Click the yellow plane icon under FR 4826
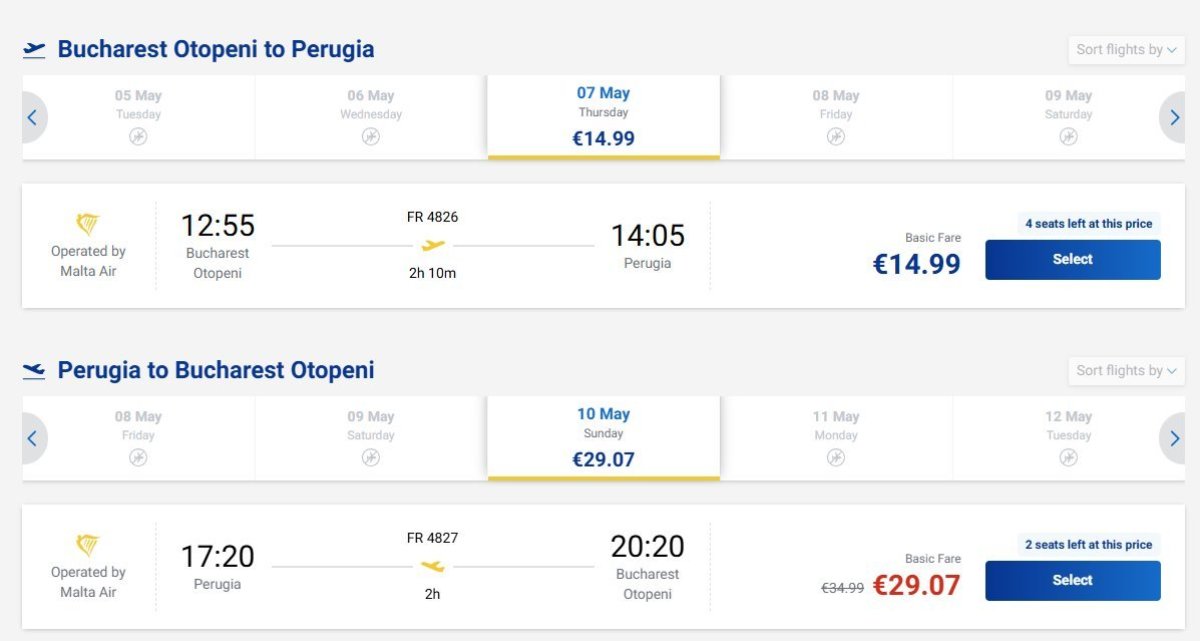The height and width of the screenshot is (641, 1200). (x=432, y=245)
